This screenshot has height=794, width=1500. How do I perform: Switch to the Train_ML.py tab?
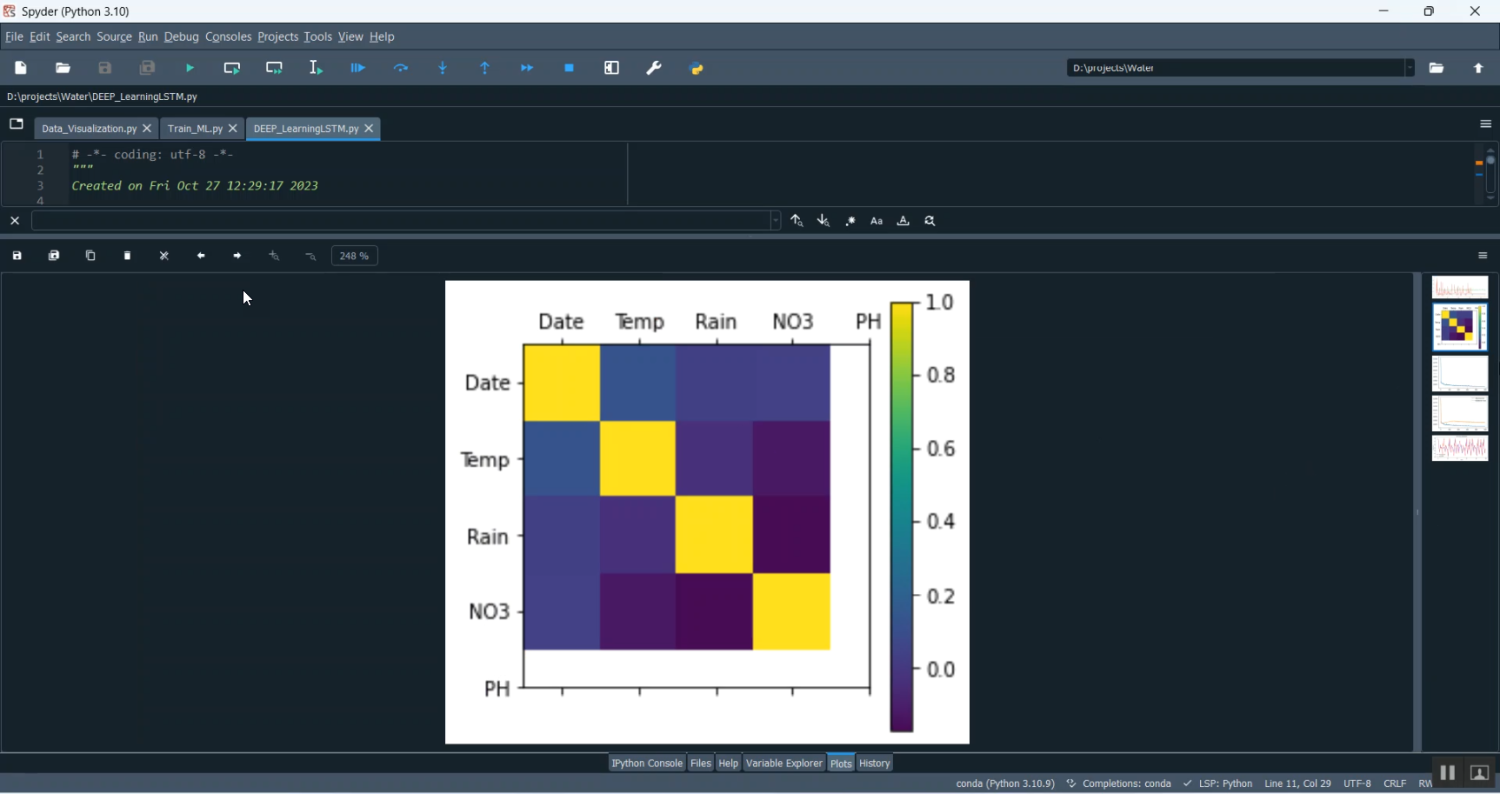coord(195,129)
